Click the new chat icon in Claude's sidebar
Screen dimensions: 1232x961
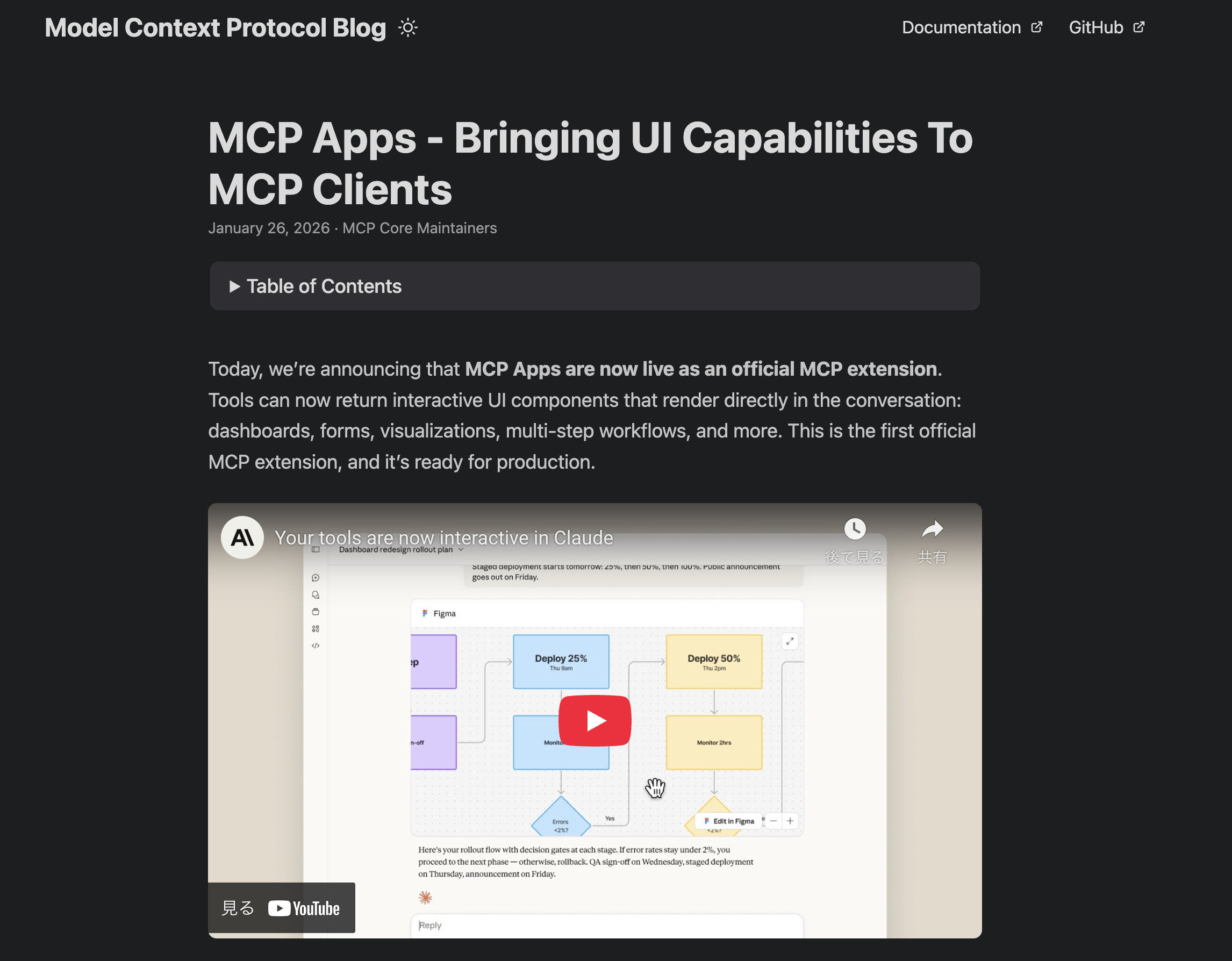(x=316, y=578)
